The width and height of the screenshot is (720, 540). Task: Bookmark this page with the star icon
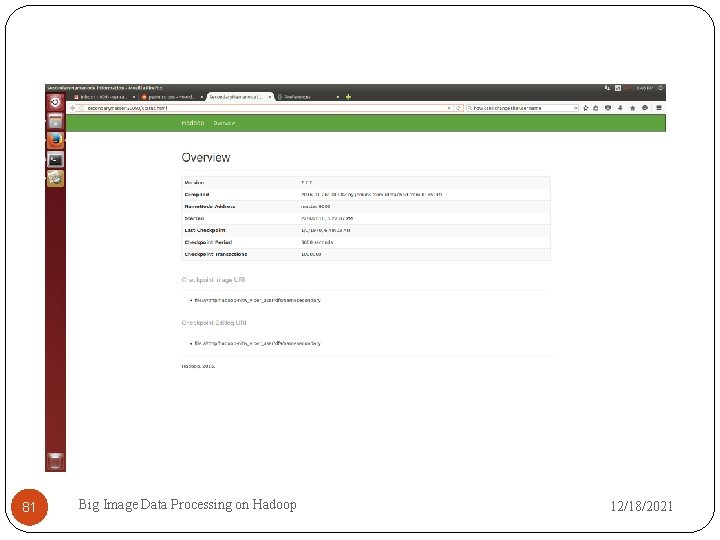tap(585, 108)
